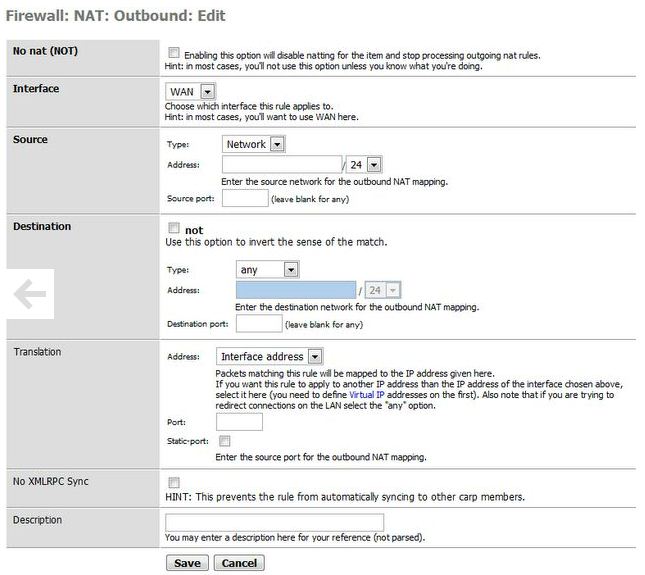645x575 pixels.
Task: Click the left arrow navigation icon
Action: point(32,293)
